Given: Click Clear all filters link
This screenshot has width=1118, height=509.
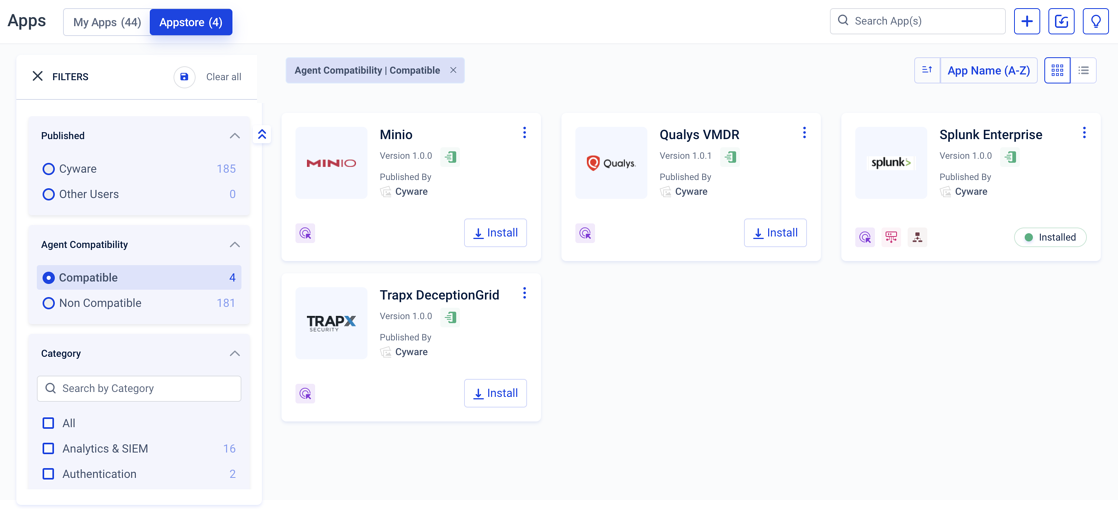Looking at the screenshot, I should point(223,77).
